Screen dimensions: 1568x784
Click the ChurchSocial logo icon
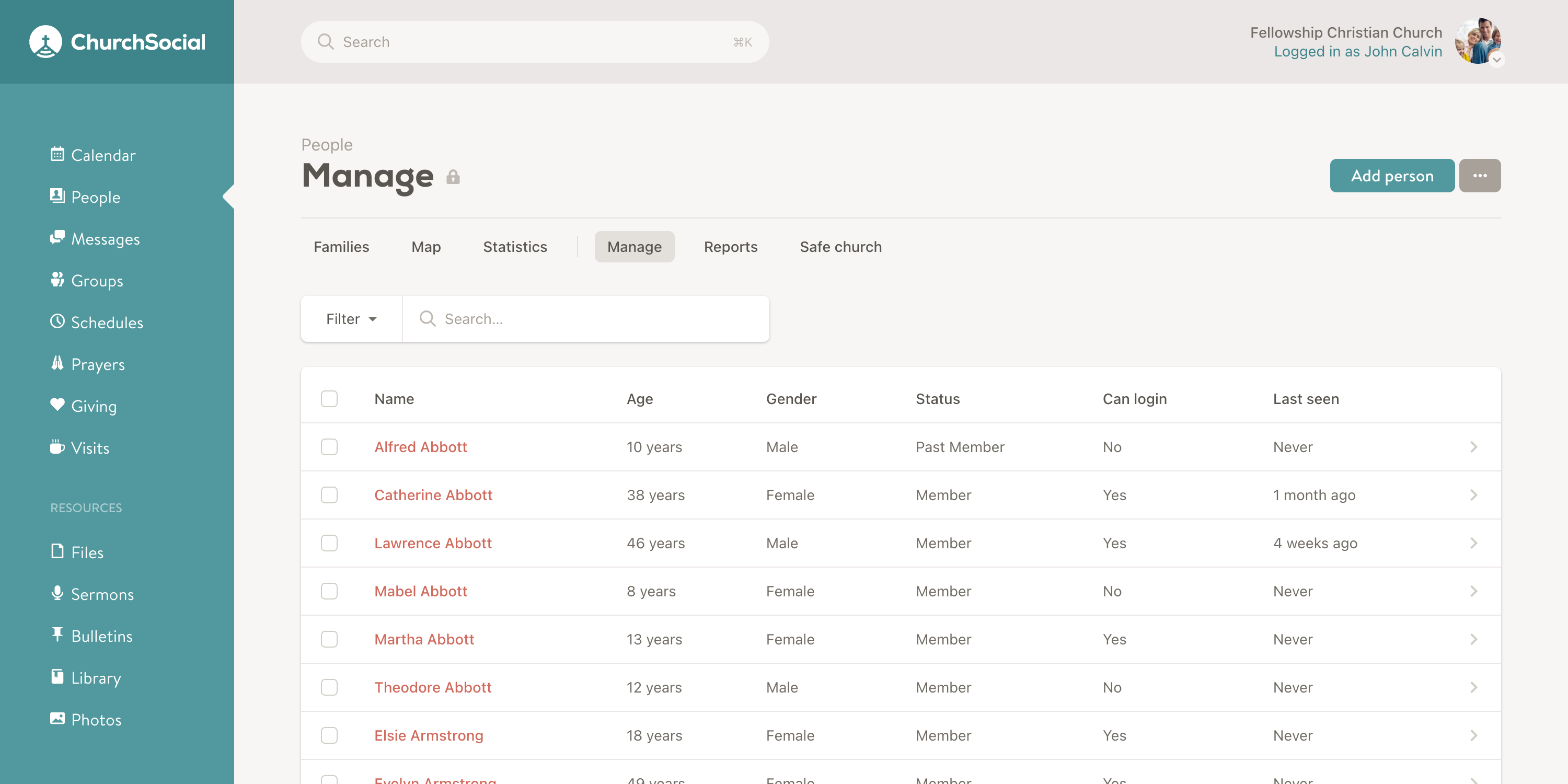(45, 41)
